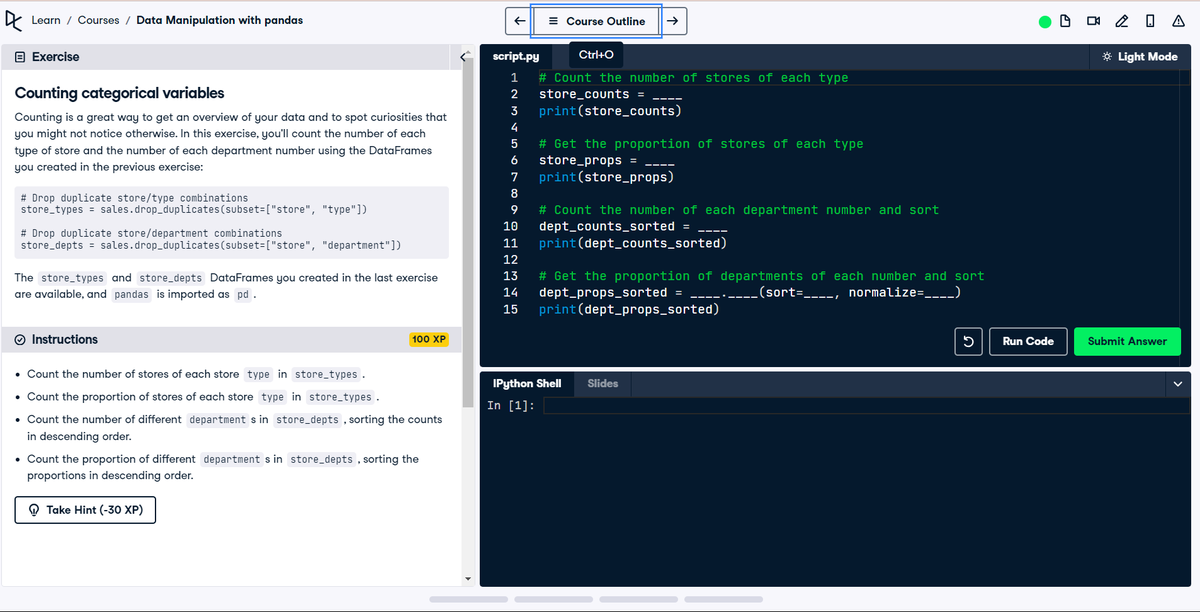Viewport: 1200px width, 612px height.
Task: Click 'Counting categorical variables' heading
Action: (x=120, y=93)
